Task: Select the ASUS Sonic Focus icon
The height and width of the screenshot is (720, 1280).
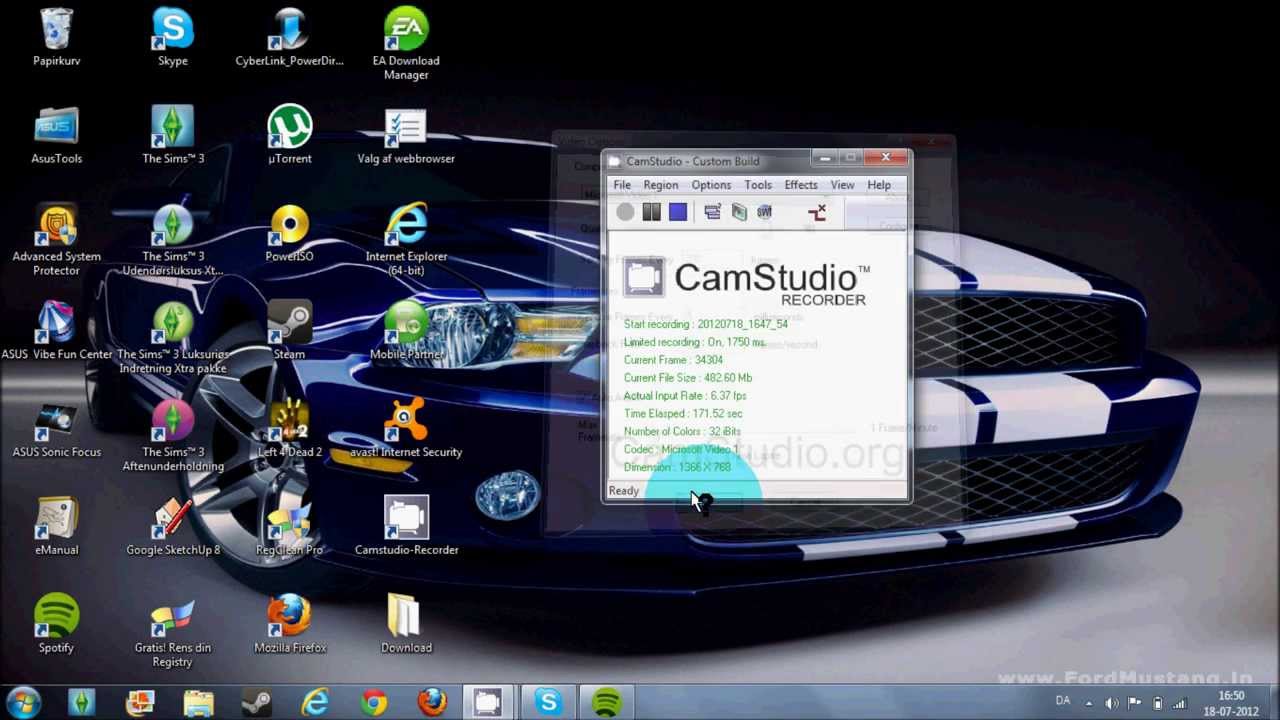Action: [x=57, y=429]
